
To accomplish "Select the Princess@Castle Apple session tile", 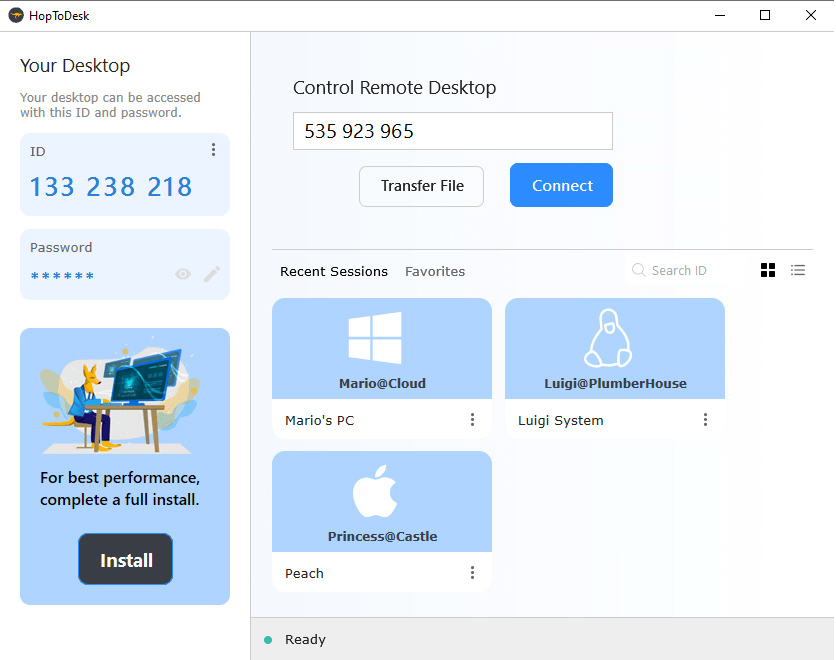I will 382,502.
